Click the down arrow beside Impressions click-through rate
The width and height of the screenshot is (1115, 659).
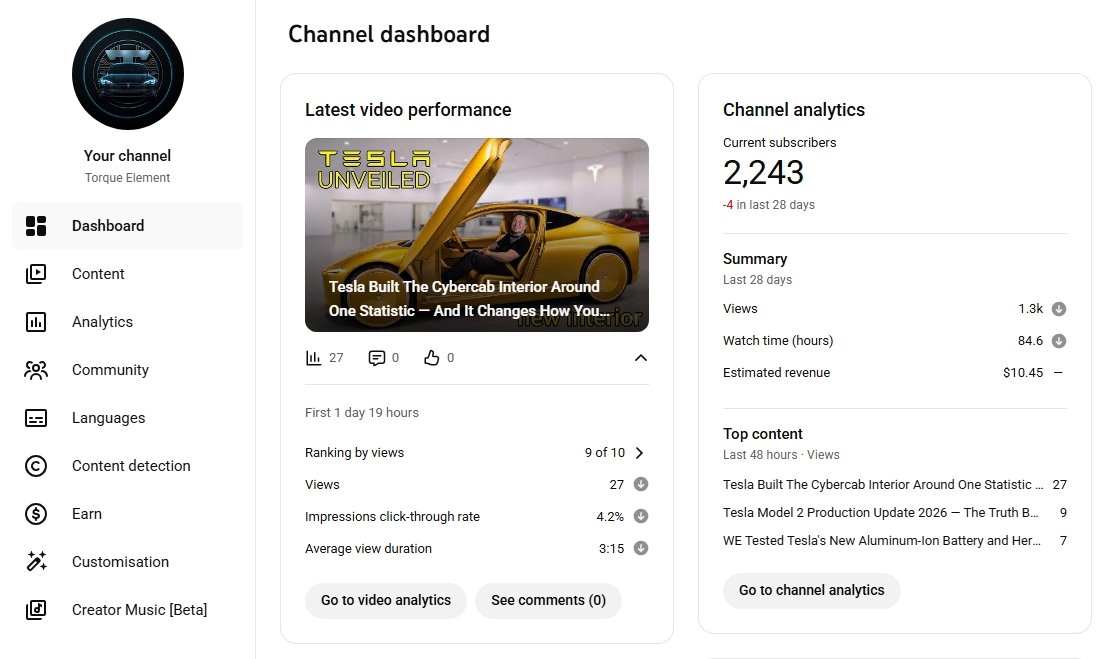[641, 517]
